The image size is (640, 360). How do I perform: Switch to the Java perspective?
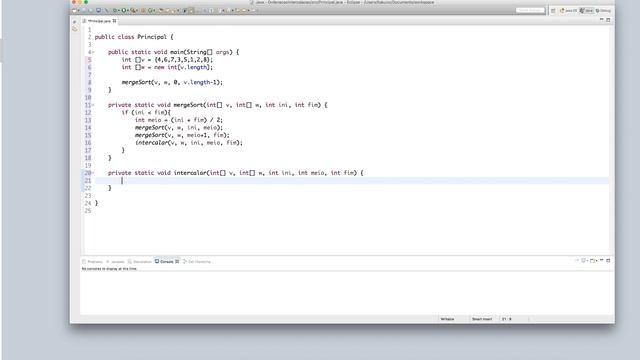pyautogui.click(x=586, y=11)
